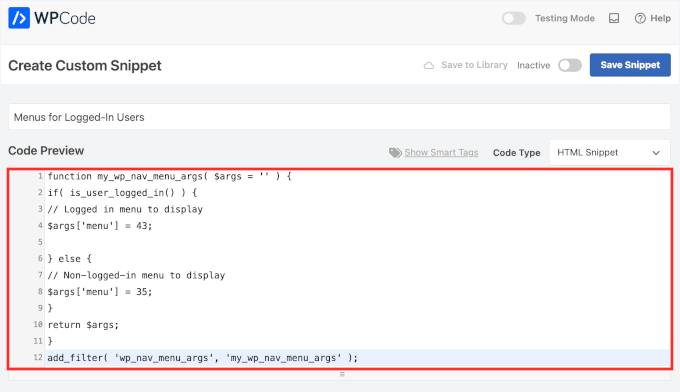
Task: Click the $args['menu'] = 35 line
Action: coord(100,292)
